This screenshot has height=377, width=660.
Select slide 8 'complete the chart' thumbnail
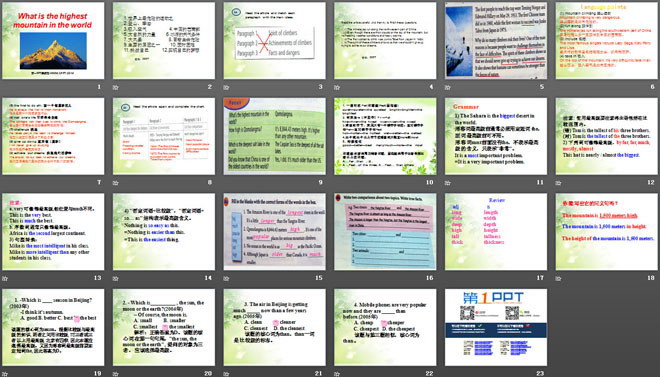pos(164,136)
